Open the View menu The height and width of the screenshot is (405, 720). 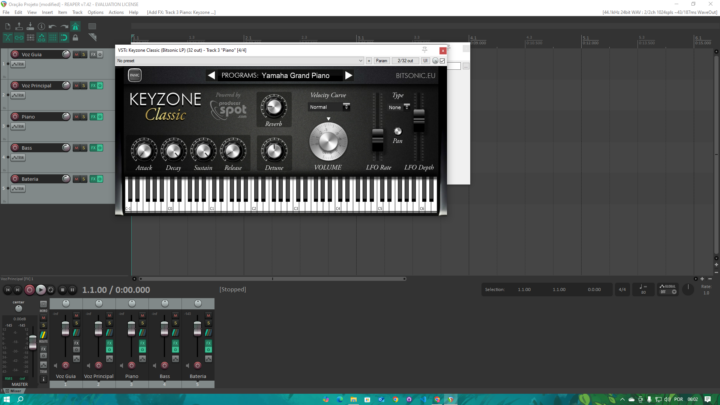pyautogui.click(x=32, y=12)
